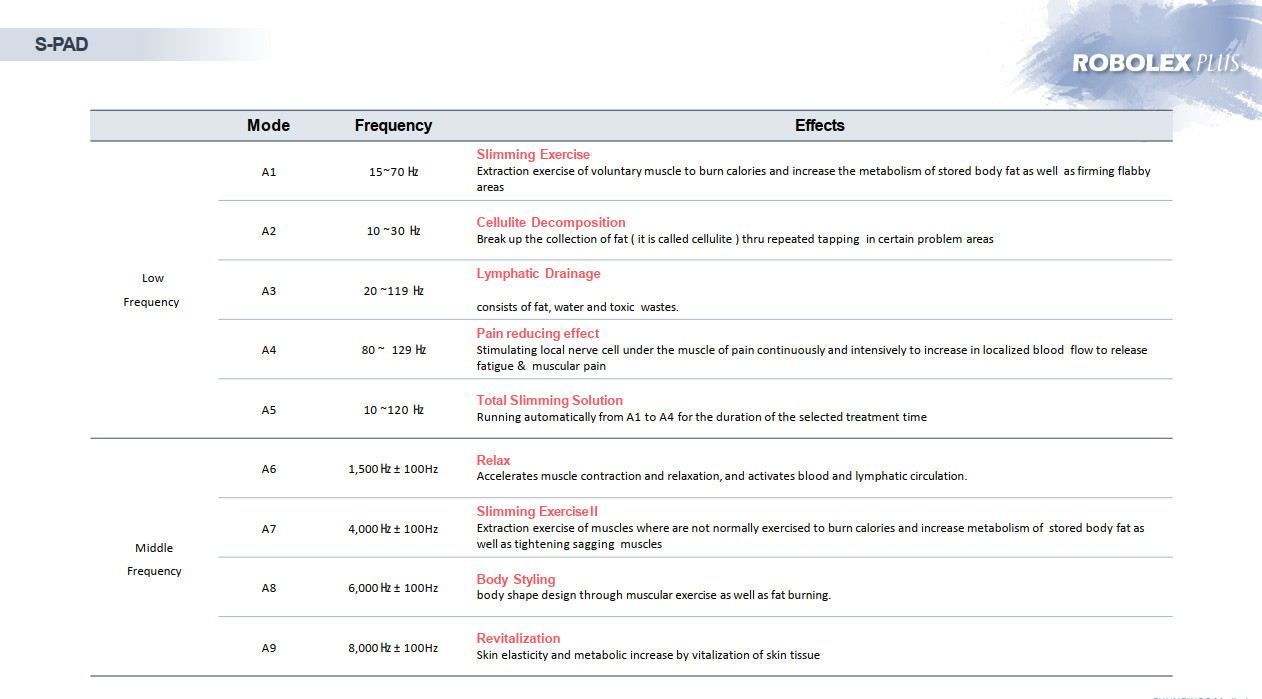The height and width of the screenshot is (699, 1262).
Task: Click the 'Running automatically from A1 to A4' description
Action: 701,417
